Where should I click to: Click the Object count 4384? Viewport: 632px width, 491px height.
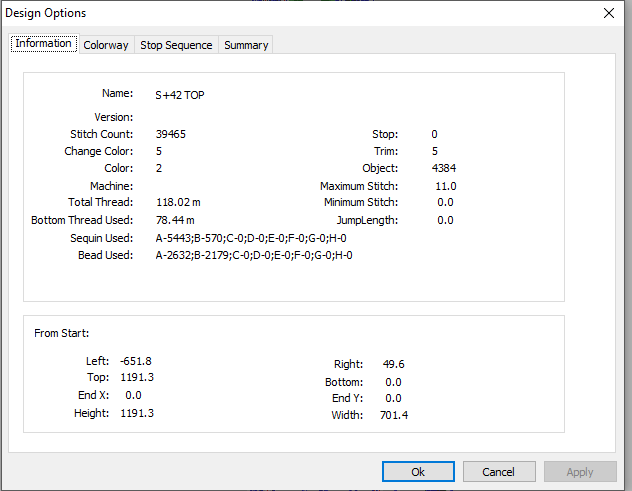click(x=444, y=168)
